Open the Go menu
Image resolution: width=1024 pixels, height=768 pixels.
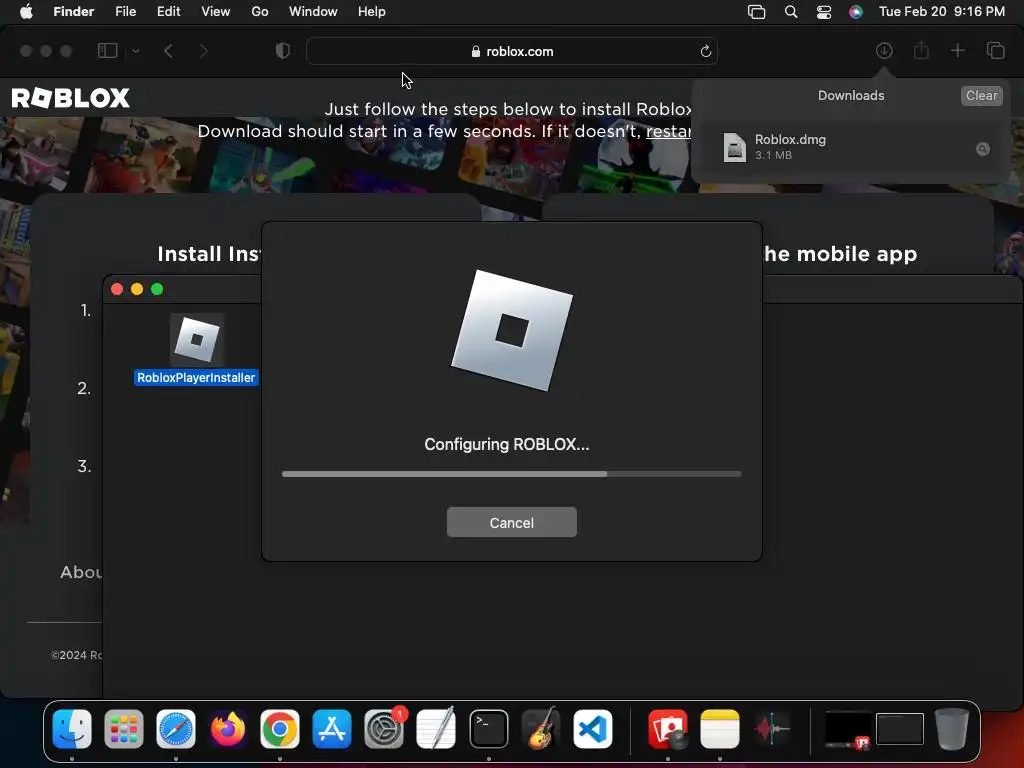pyautogui.click(x=260, y=12)
